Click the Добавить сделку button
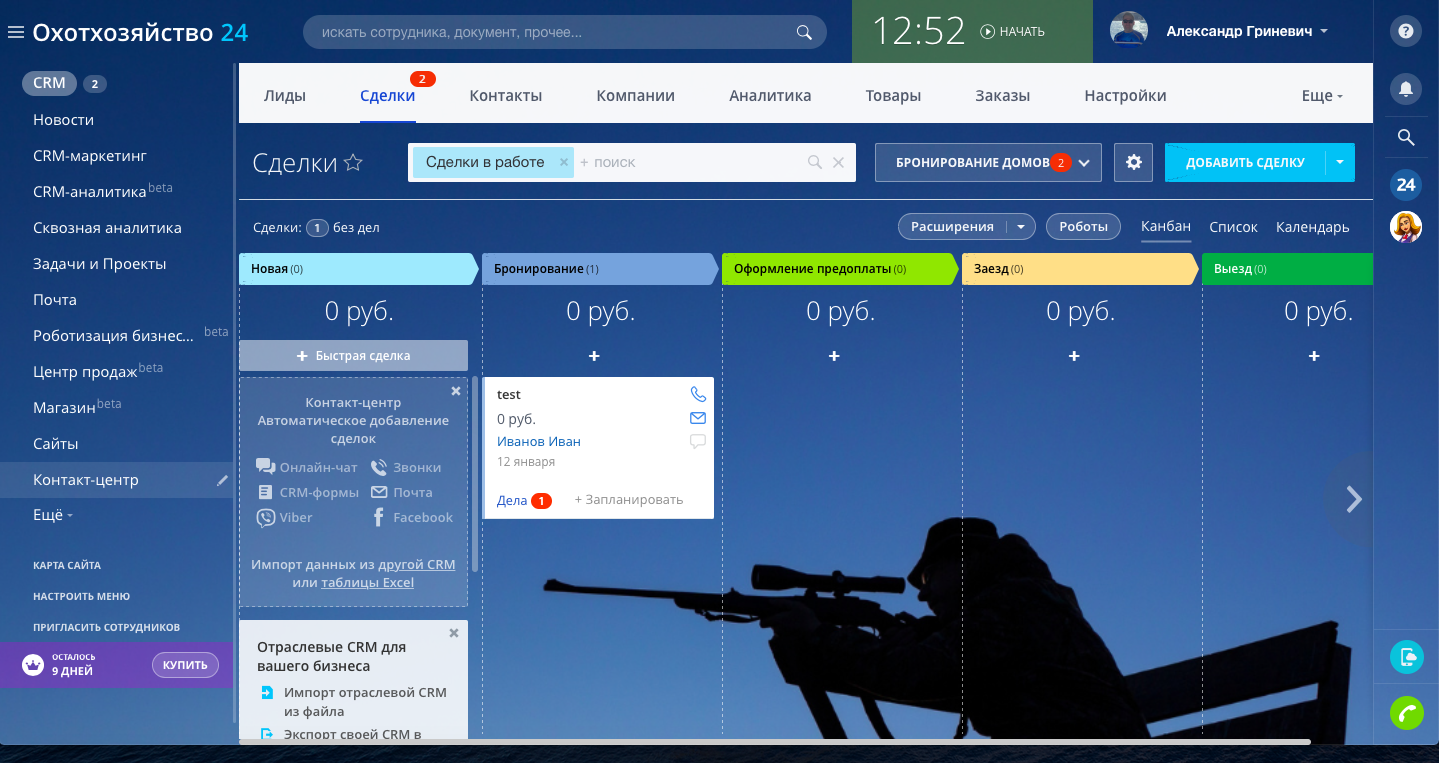 click(1245, 162)
